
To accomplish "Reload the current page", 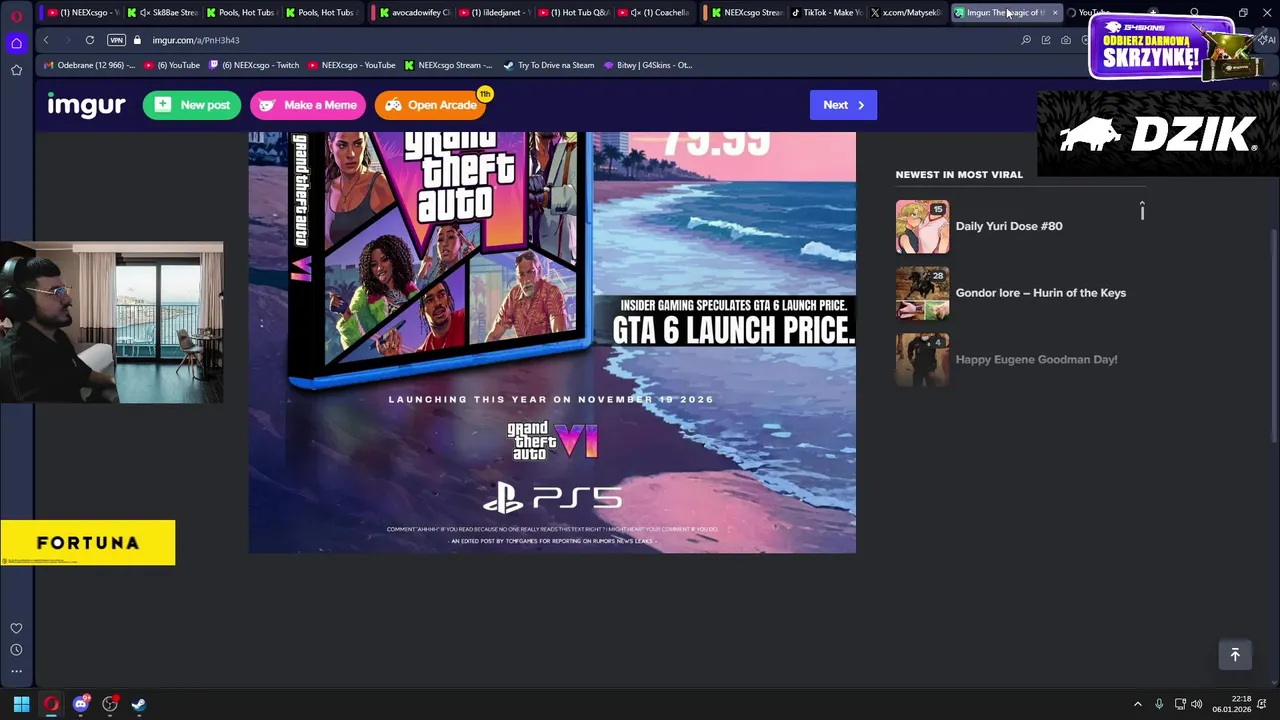I will pos(90,40).
